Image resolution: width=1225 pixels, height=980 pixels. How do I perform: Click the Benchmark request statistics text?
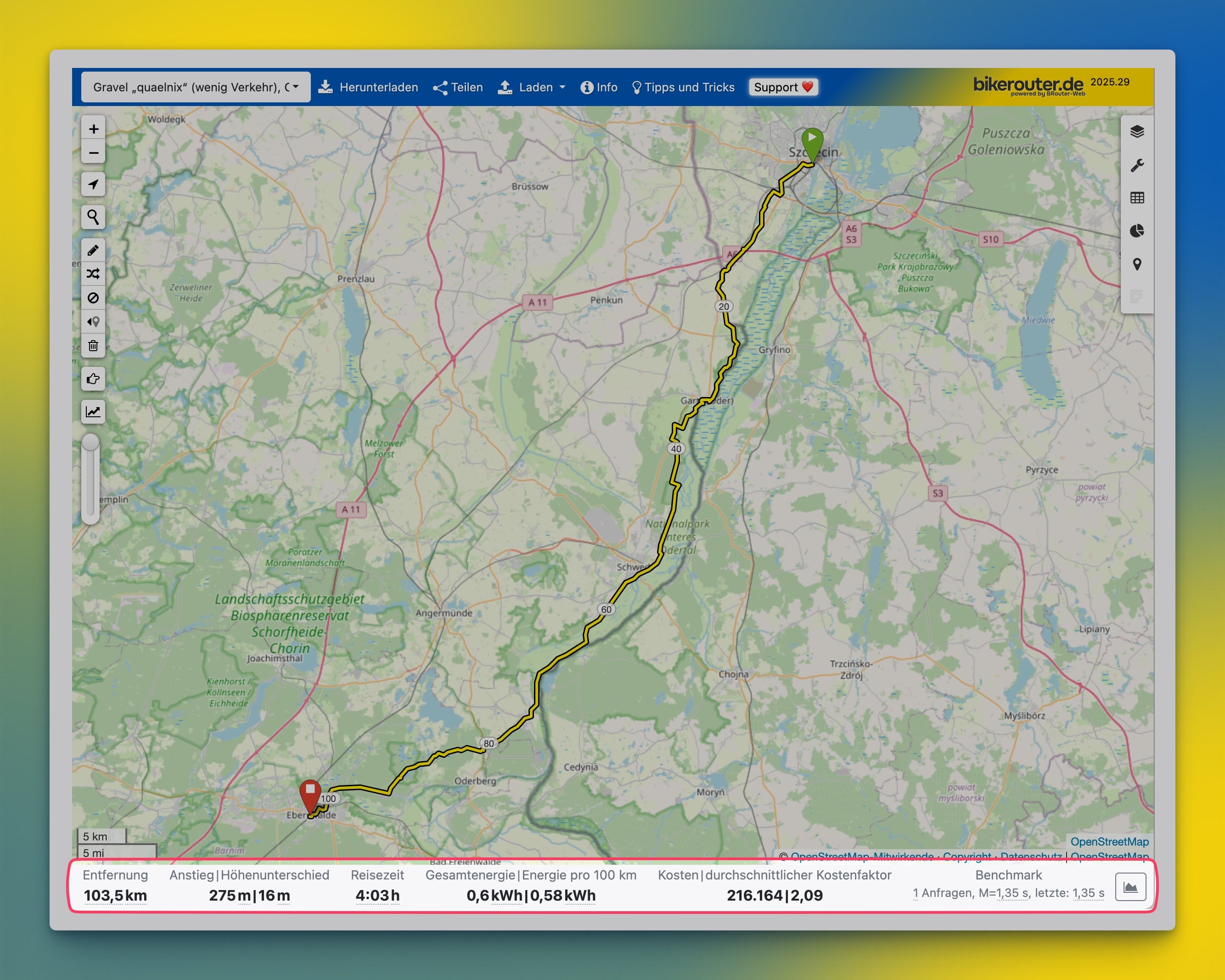click(x=1009, y=893)
